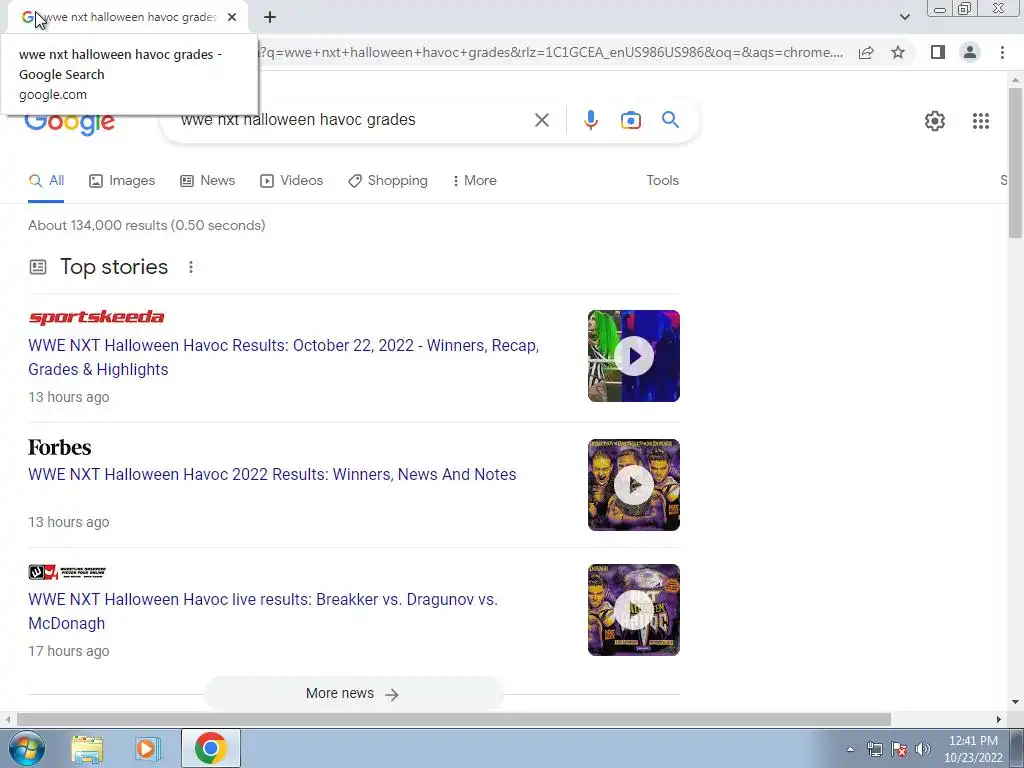Open Windows Explorer from the taskbar
This screenshot has height=768, width=1024.
click(87, 748)
